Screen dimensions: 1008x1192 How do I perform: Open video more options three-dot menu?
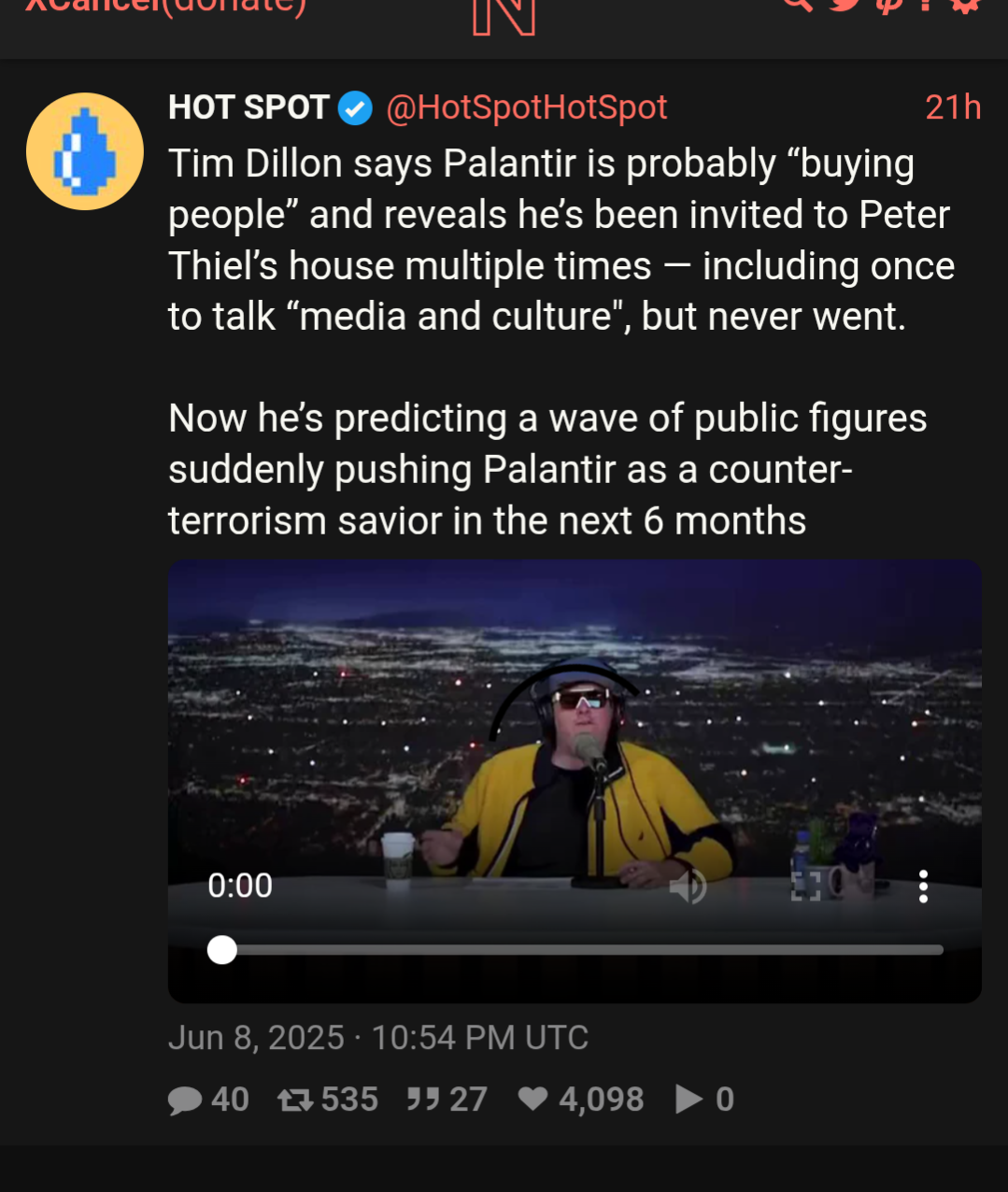click(x=923, y=887)
